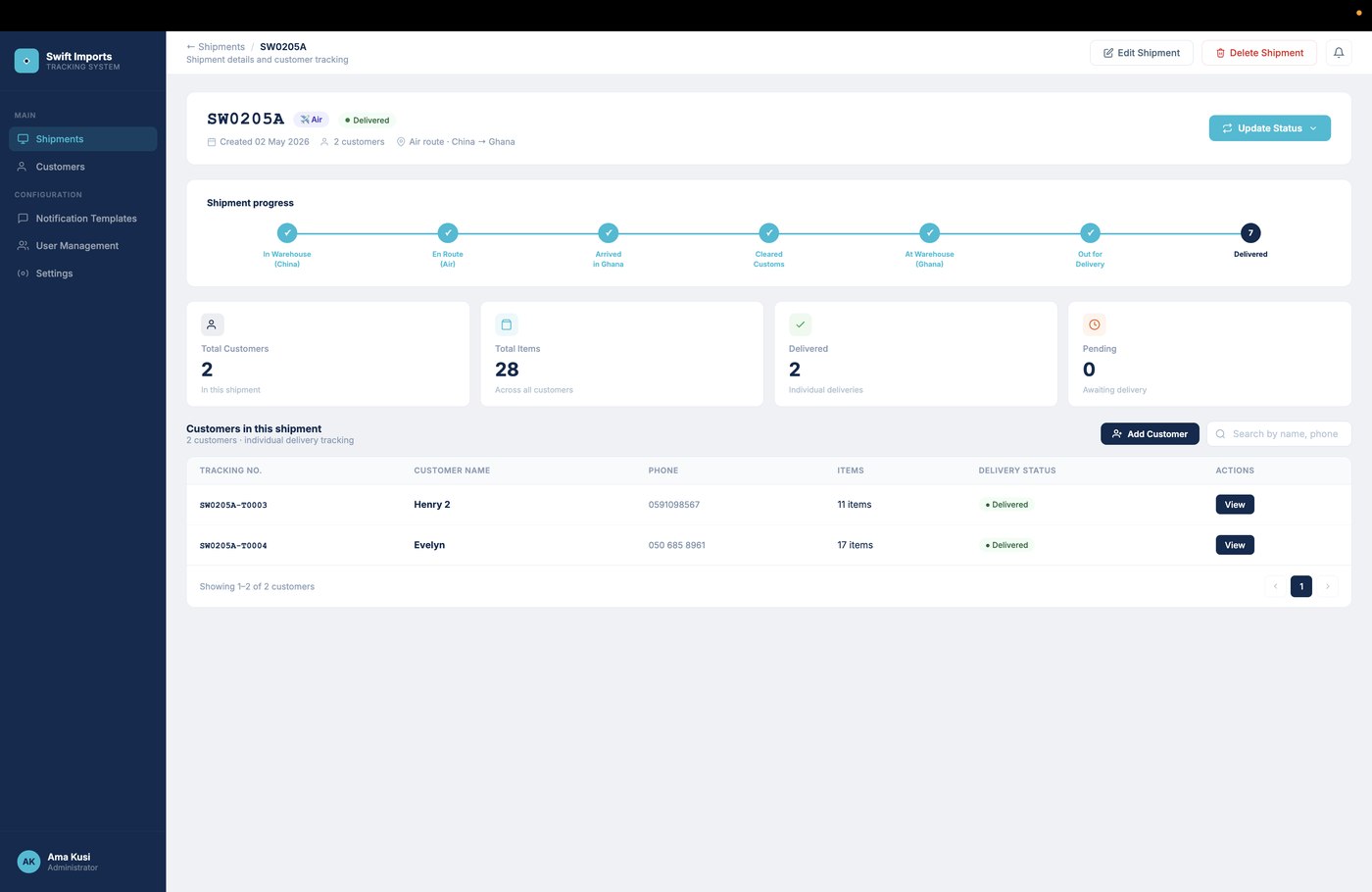Screen dimensions: 1372x892
Task: Go back to Shipments breadcrumb
Action: tap(216, 47)
